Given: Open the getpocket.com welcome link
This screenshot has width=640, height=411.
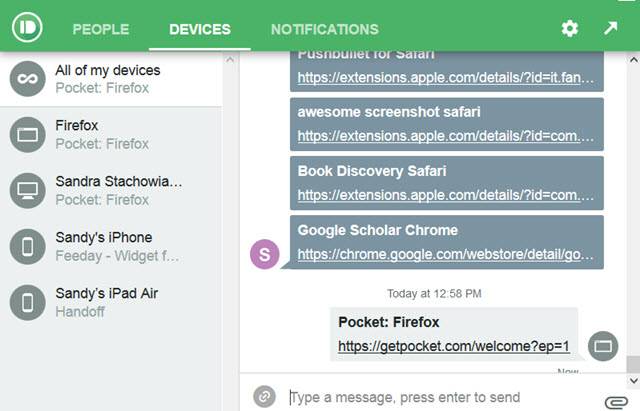Looking at the screenshot, I should click(454, 347).
